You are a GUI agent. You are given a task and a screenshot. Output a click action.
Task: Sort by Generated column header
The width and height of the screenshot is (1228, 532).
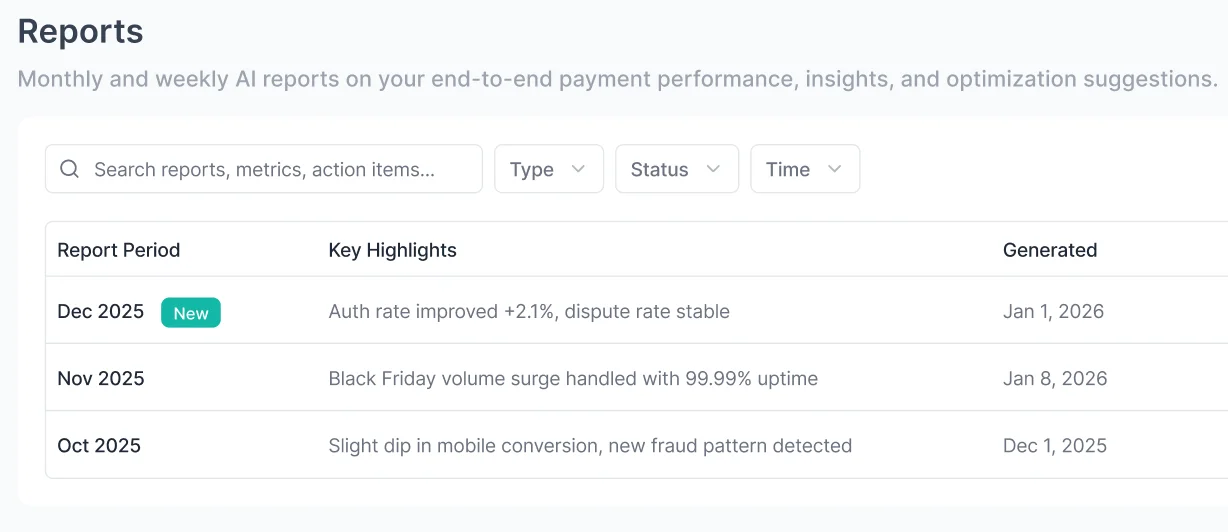[x=1050, y=250]
